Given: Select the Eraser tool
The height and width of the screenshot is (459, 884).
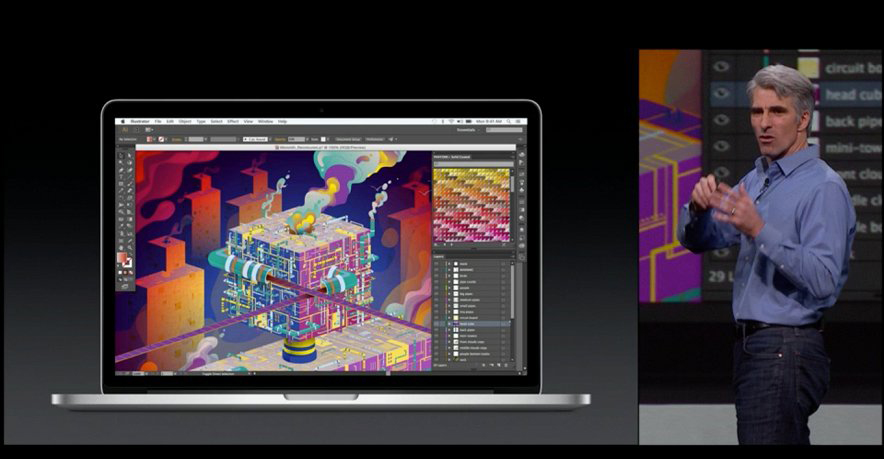Looking at the screenshot, I should [x=130, y=191].
